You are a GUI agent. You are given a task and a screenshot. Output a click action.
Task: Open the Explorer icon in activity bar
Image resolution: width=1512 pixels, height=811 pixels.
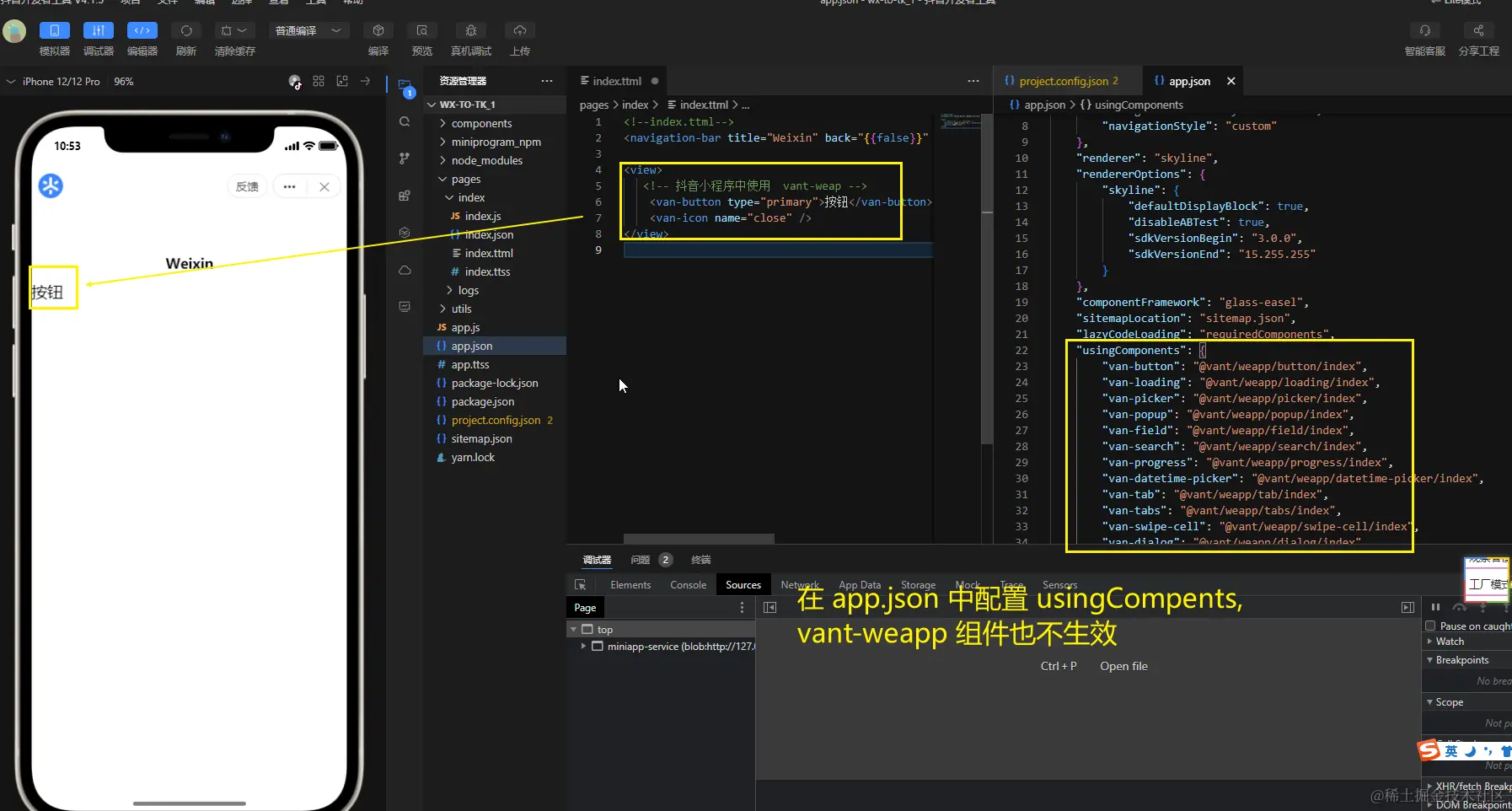click(405, 87)
